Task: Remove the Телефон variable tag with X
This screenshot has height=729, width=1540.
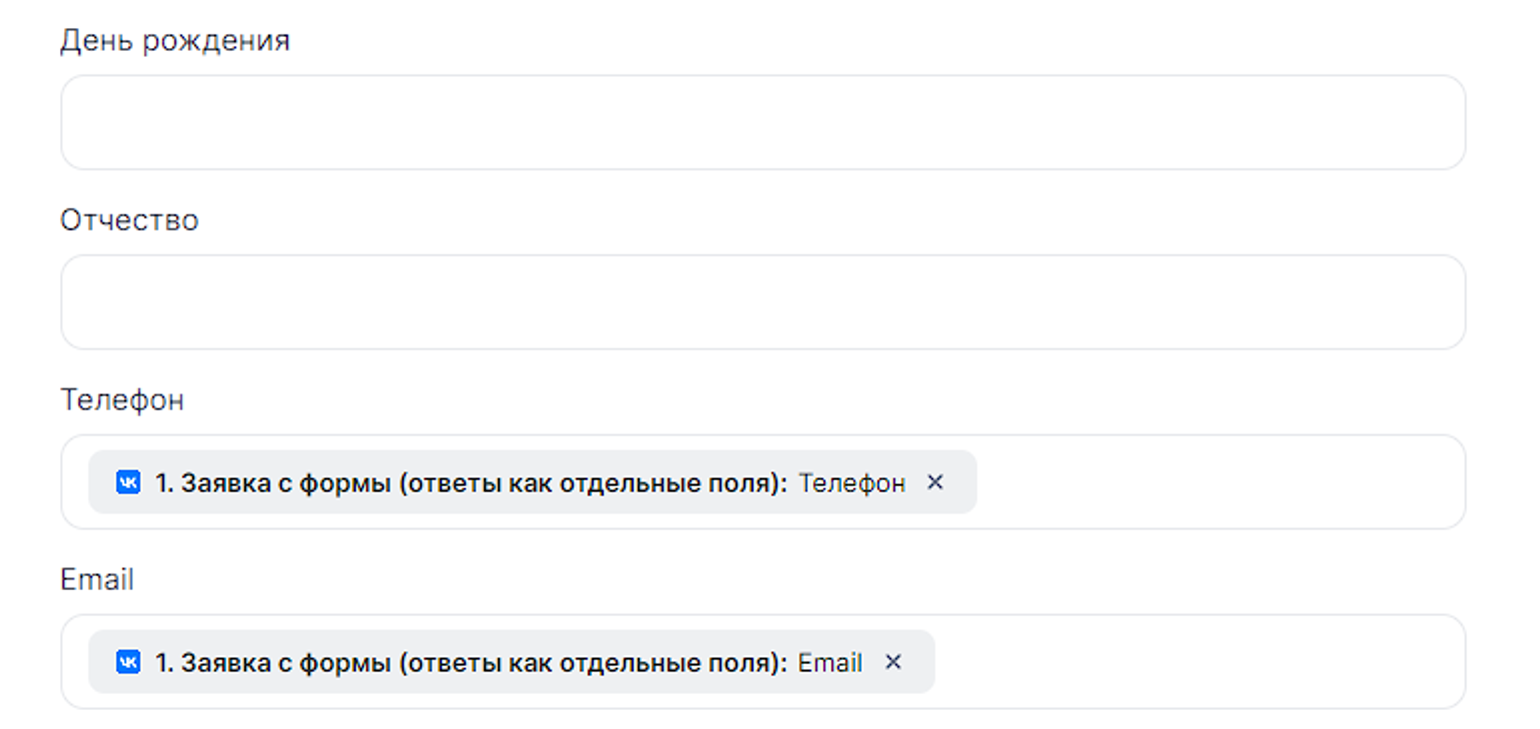Action: click(935, 483)
